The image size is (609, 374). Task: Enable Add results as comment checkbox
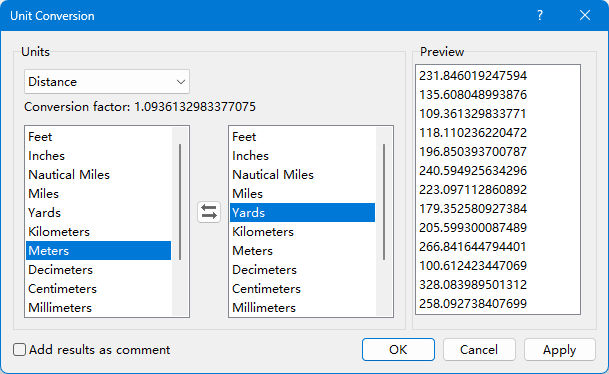point(19,350)
